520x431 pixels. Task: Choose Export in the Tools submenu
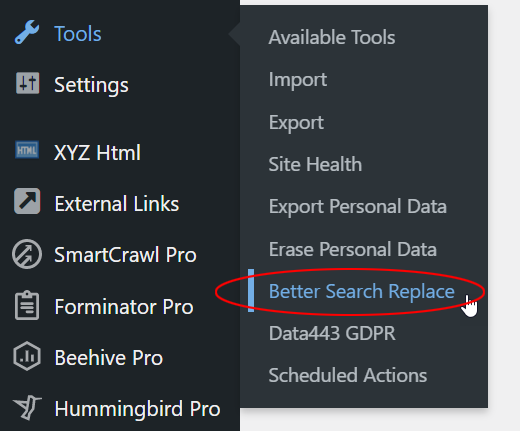tap(296, 123)
